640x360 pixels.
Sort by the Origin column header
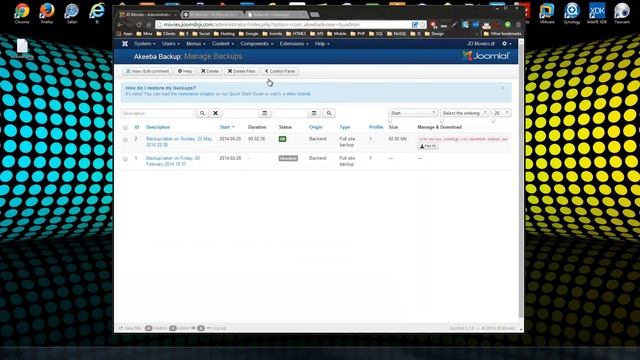coord(316,127)
